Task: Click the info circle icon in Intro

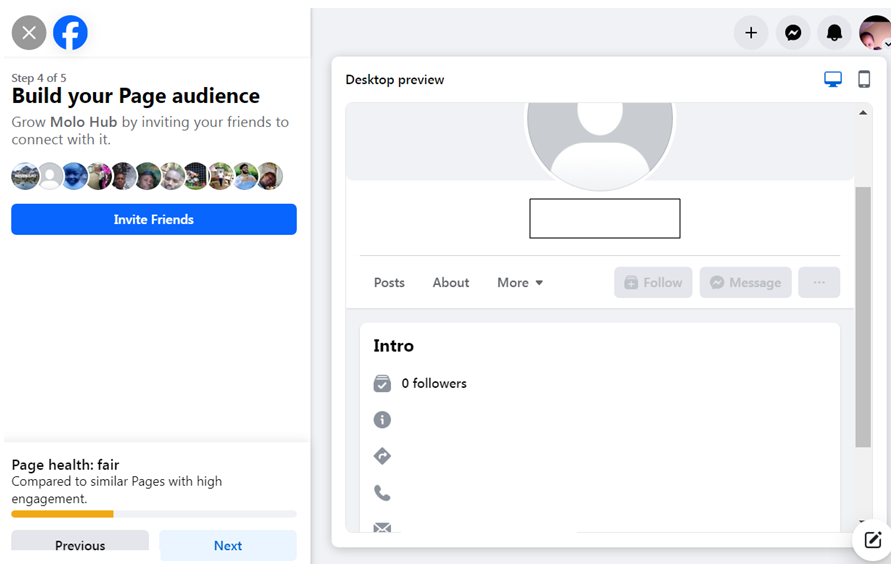Action: (x=382, y=420)
